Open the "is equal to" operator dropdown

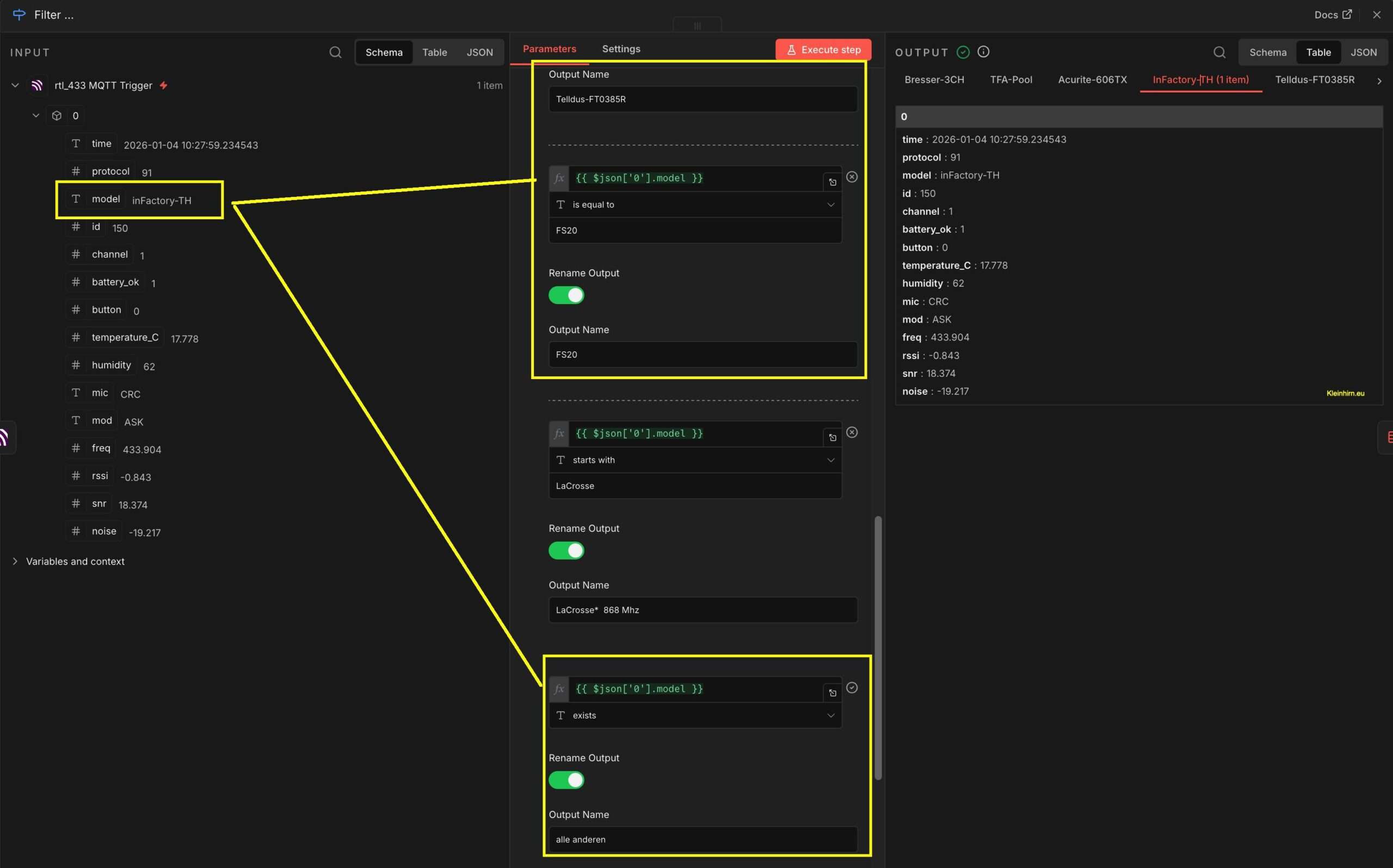[x=695, y=204]
